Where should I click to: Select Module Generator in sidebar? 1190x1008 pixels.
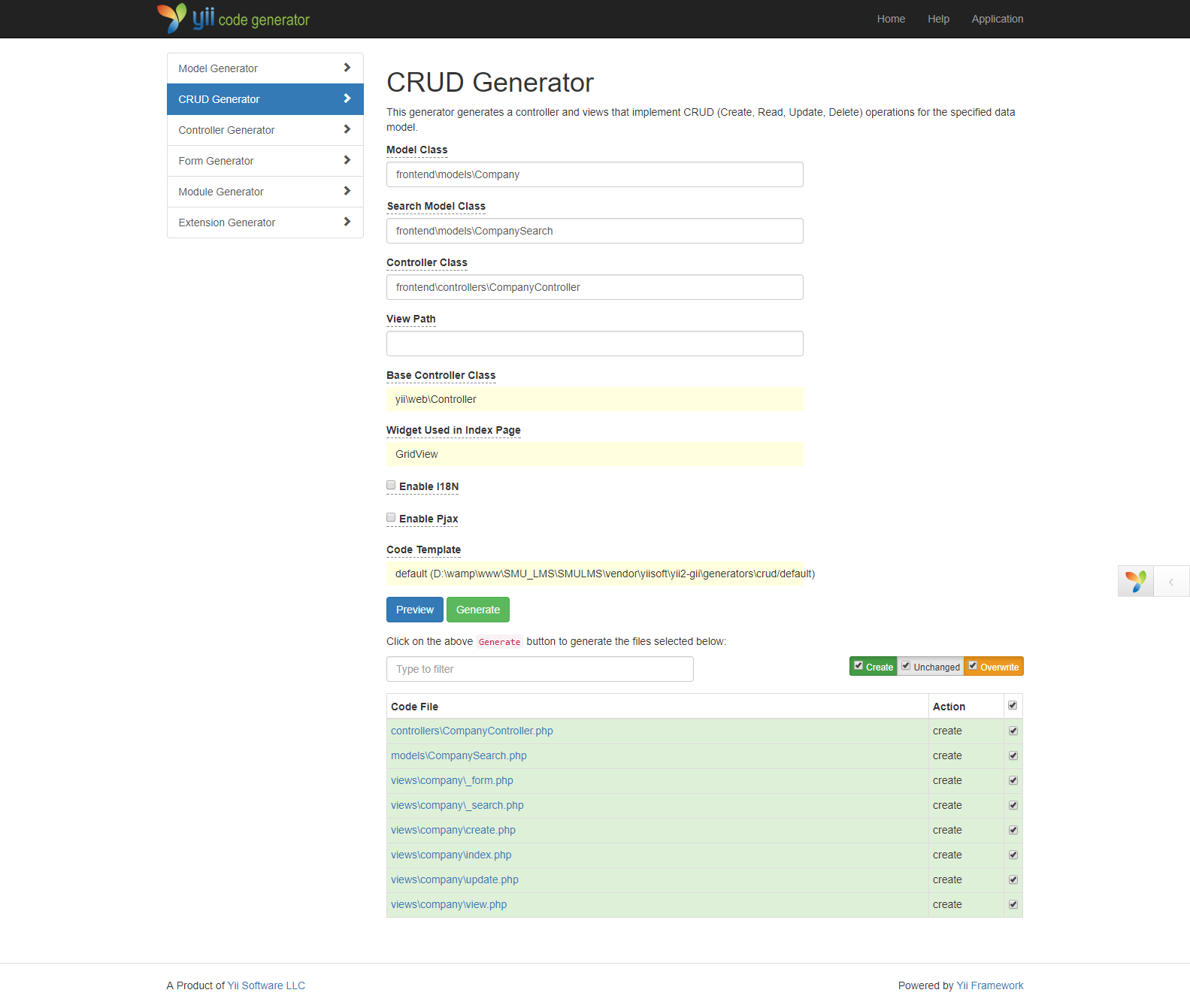265,192
